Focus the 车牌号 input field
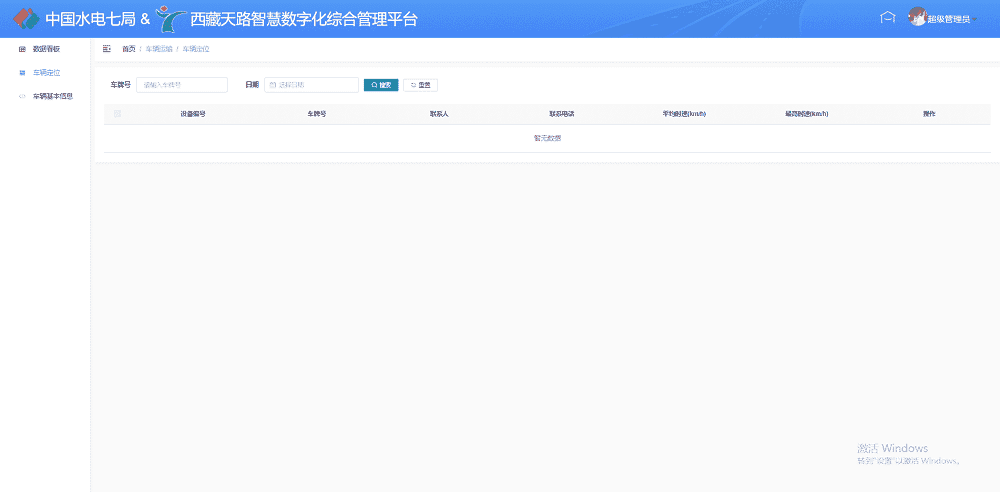 tap(181, 85)
